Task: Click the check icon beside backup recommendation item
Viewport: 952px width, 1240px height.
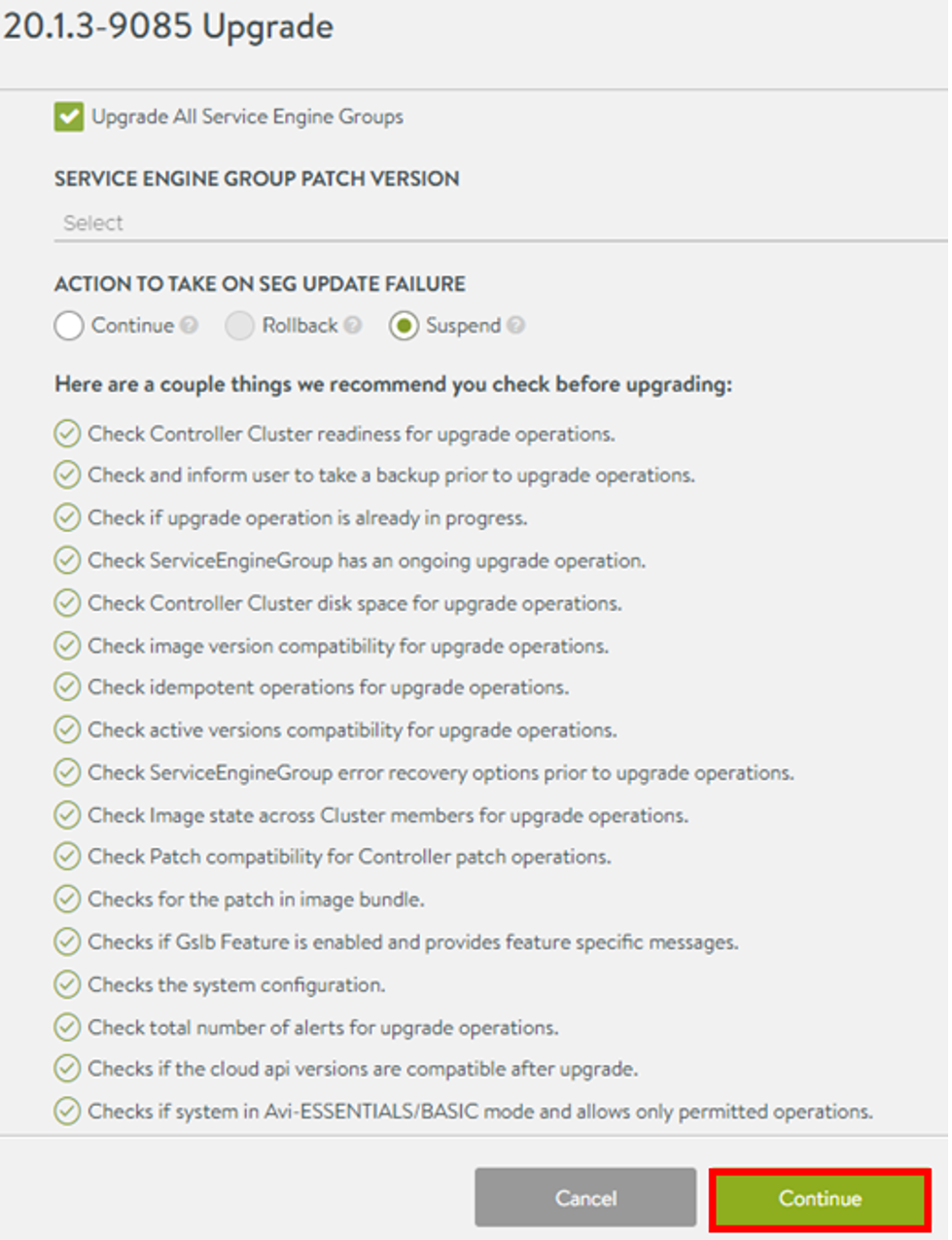Action: tap(66, 476)
